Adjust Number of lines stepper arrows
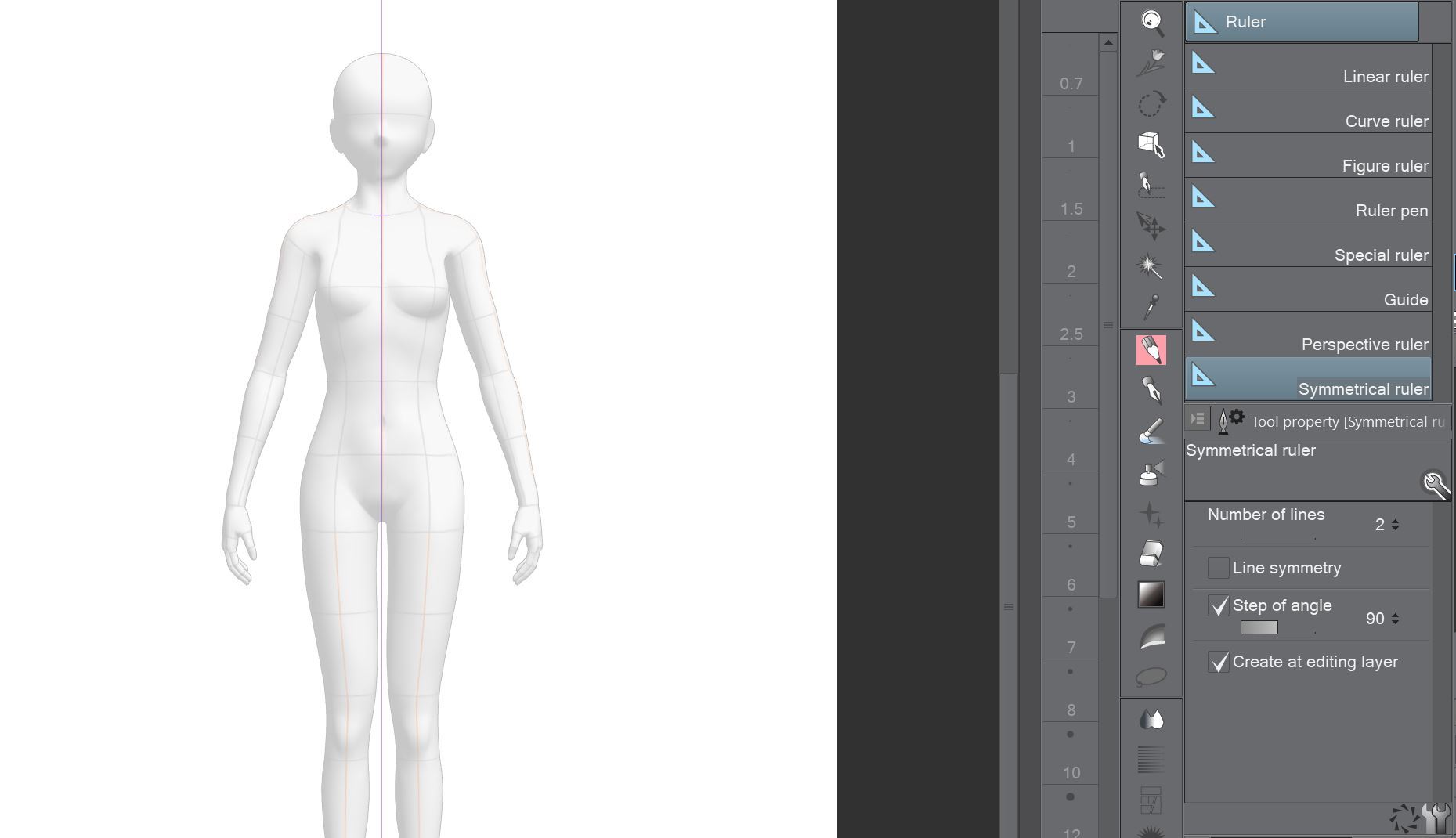This screenshot has height=838, width=1456. point(1396,525)
